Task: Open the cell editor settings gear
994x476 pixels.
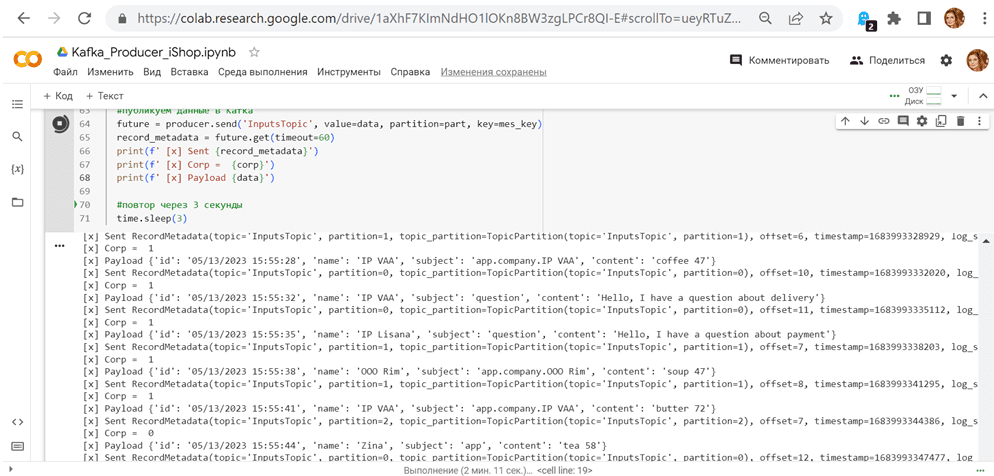Action: [x=922, y=121]
